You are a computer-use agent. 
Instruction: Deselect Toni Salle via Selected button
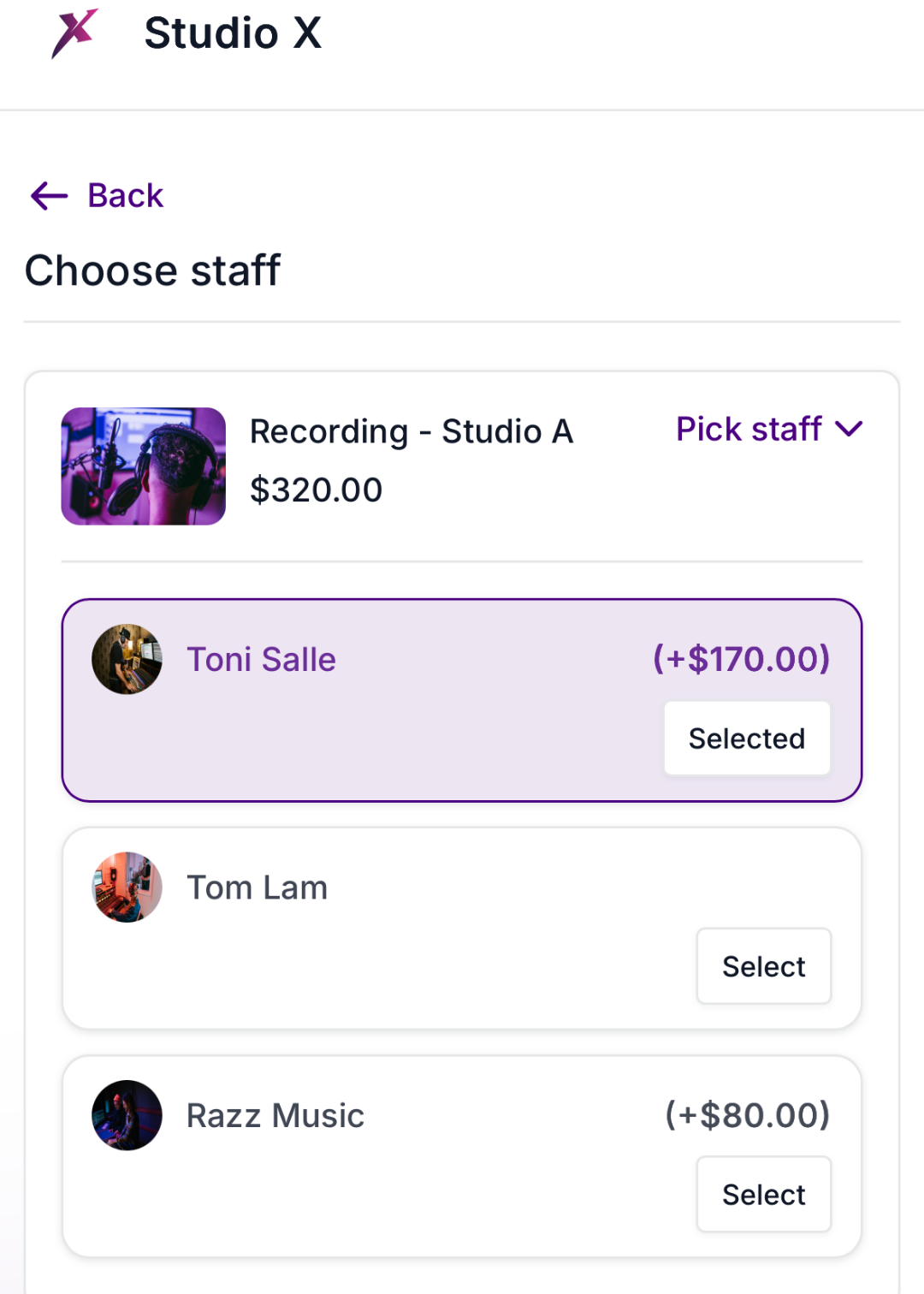pyautogui.click(x=747, y=739)
